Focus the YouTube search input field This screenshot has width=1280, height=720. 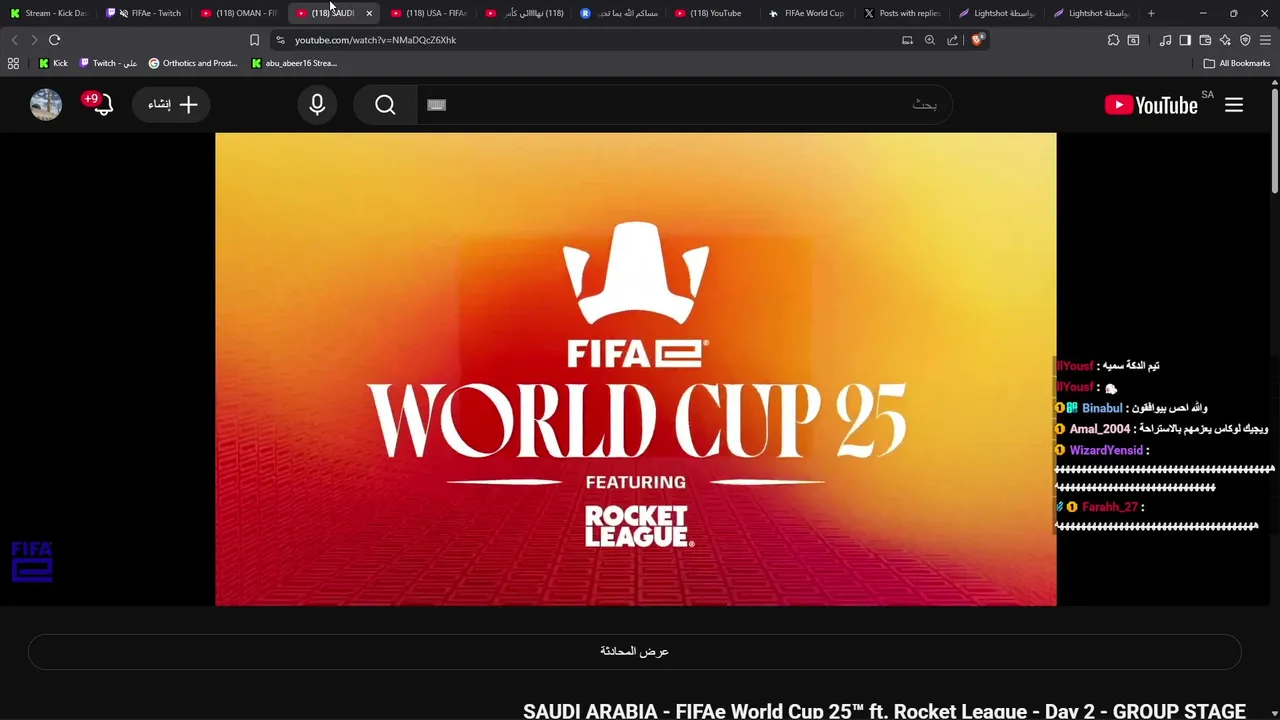pos(685,105)
